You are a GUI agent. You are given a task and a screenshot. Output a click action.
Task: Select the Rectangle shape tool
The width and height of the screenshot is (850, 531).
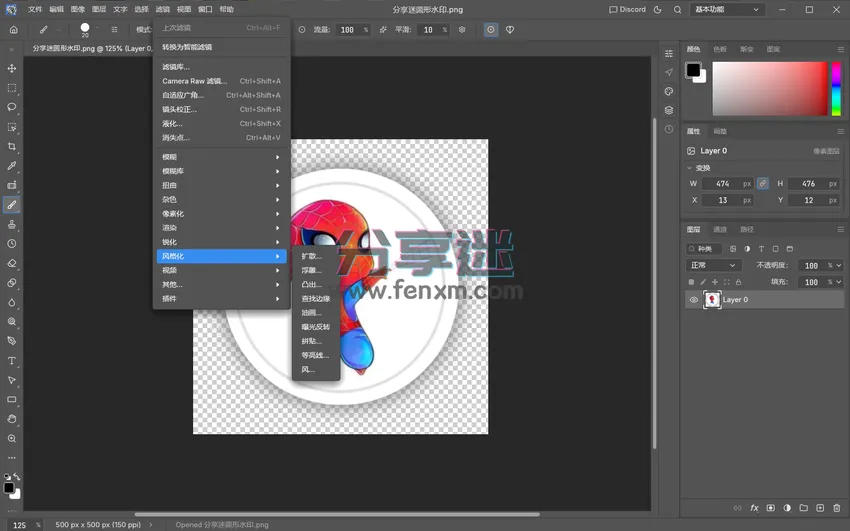(x=11, y=400)
